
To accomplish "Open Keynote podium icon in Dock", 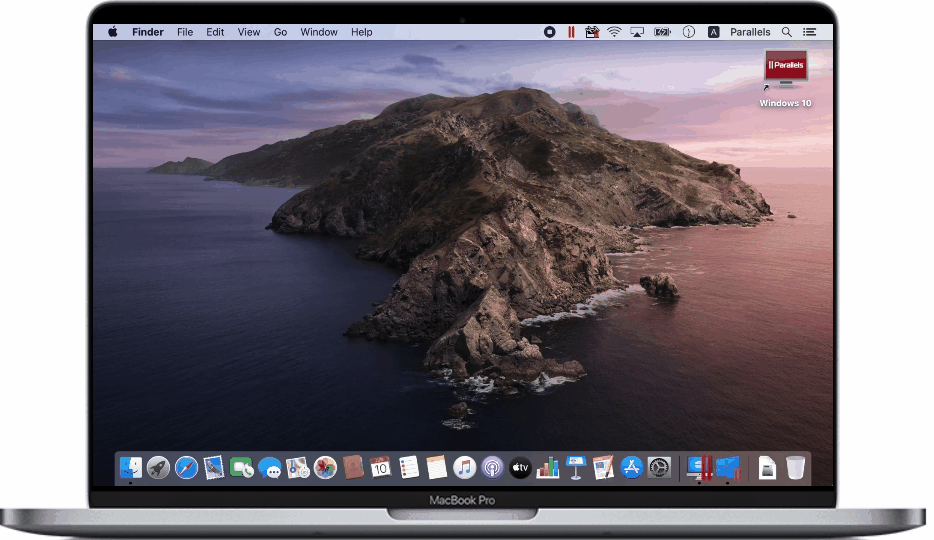I will coord(575,468).
